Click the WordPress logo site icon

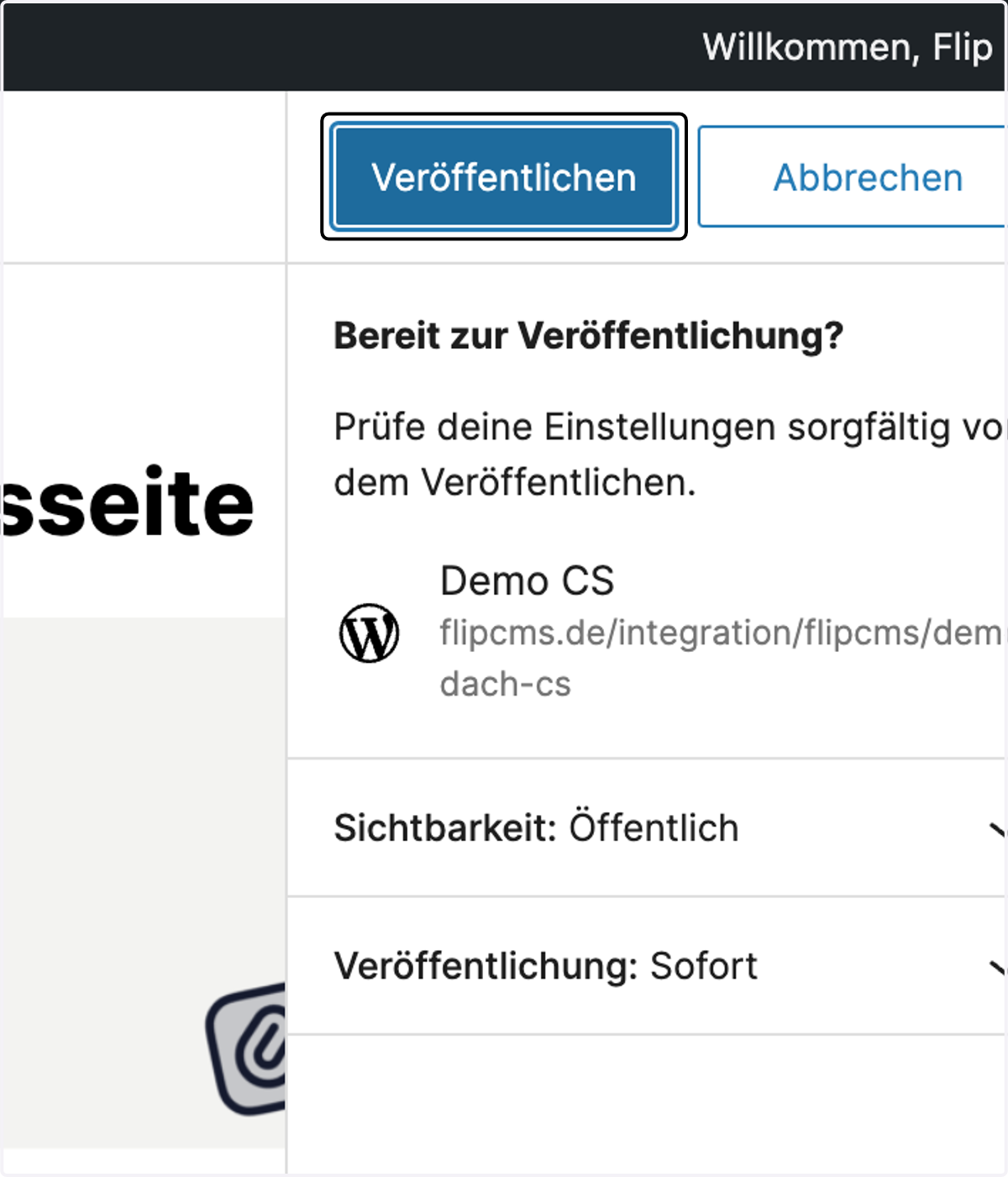pos(369,633)
